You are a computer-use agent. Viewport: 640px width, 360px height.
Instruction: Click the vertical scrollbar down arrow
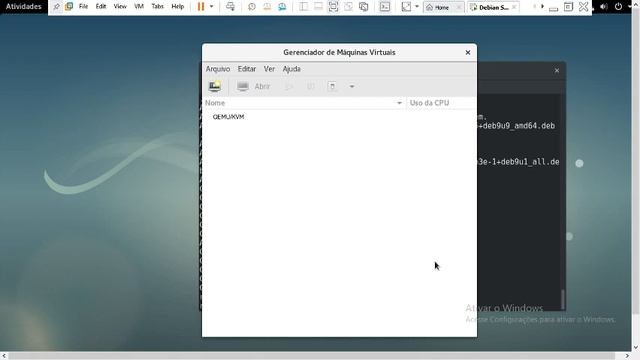click(x=636, y=347)
